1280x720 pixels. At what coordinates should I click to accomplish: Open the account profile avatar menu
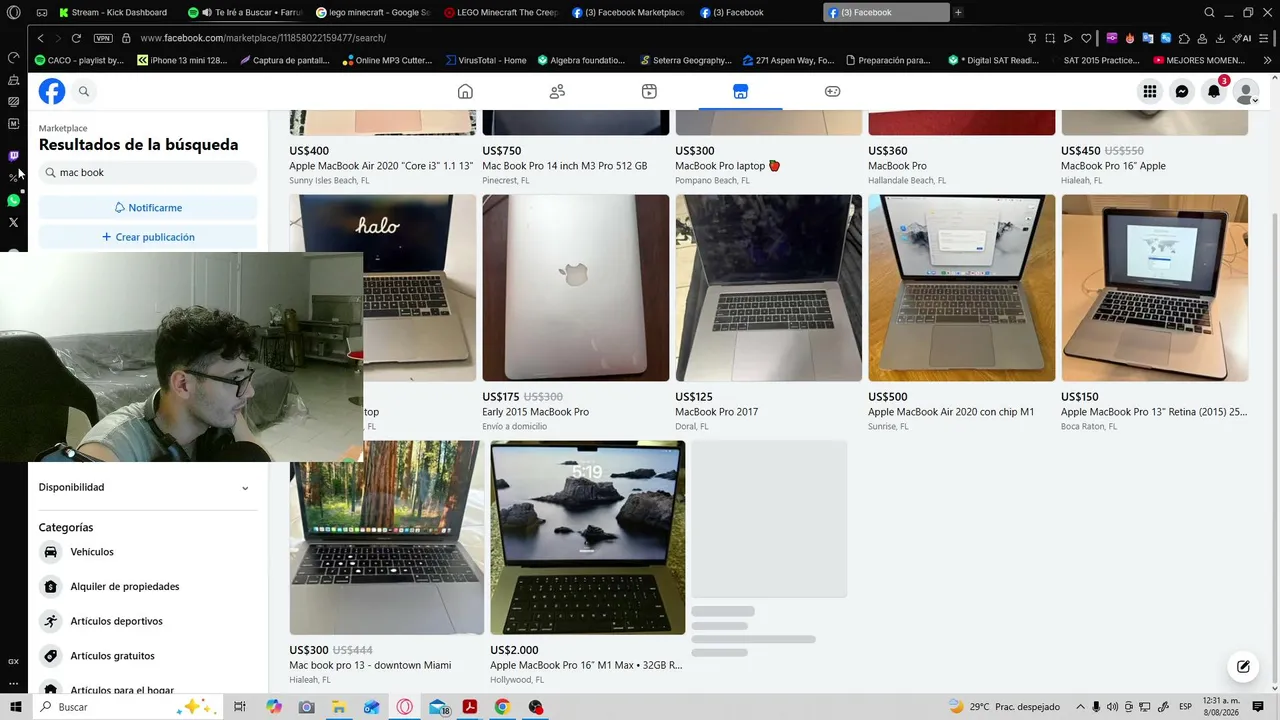coord(1246,91)
